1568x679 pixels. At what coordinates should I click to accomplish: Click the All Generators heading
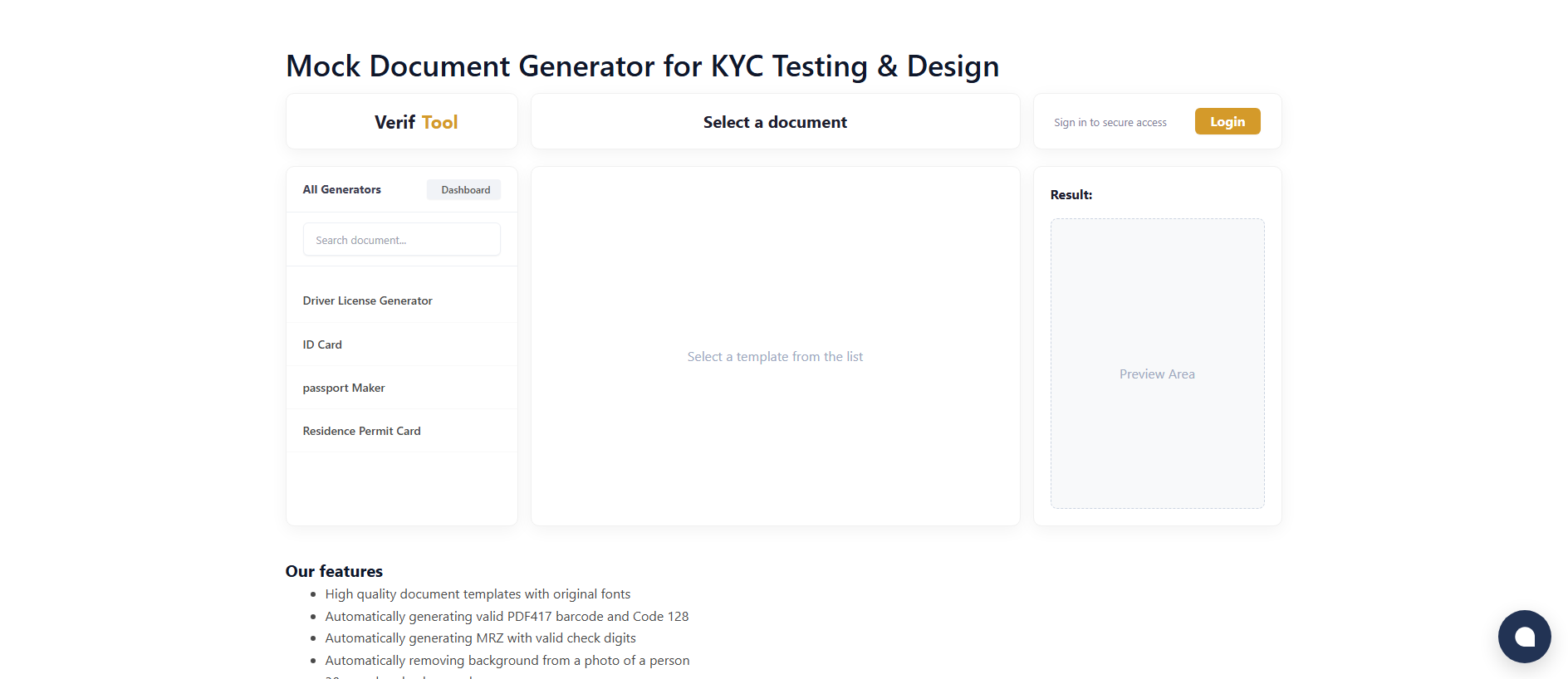(341, 189)
